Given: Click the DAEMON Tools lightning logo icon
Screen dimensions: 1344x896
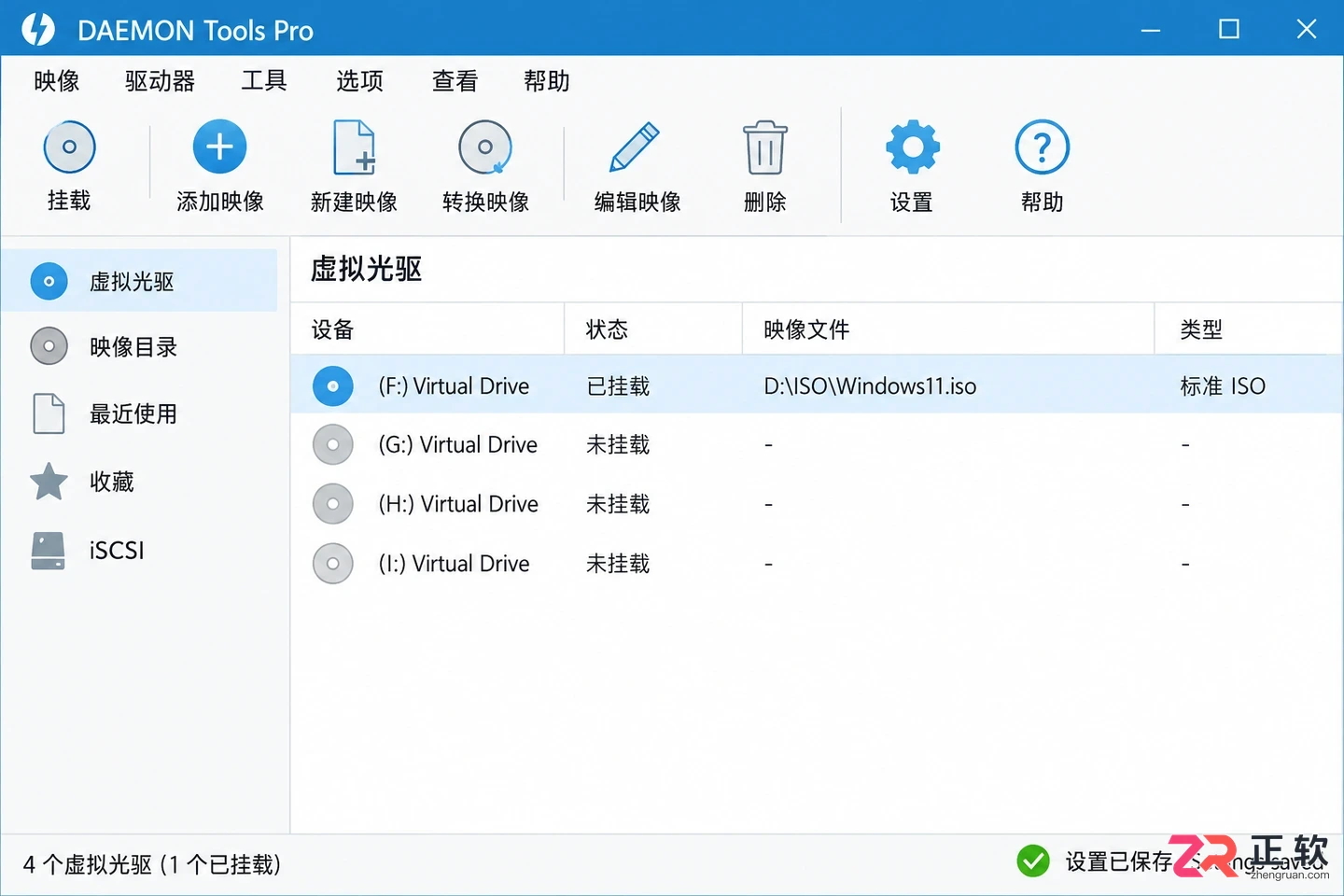Looking at the screenshot, I should tap(38, 29).
